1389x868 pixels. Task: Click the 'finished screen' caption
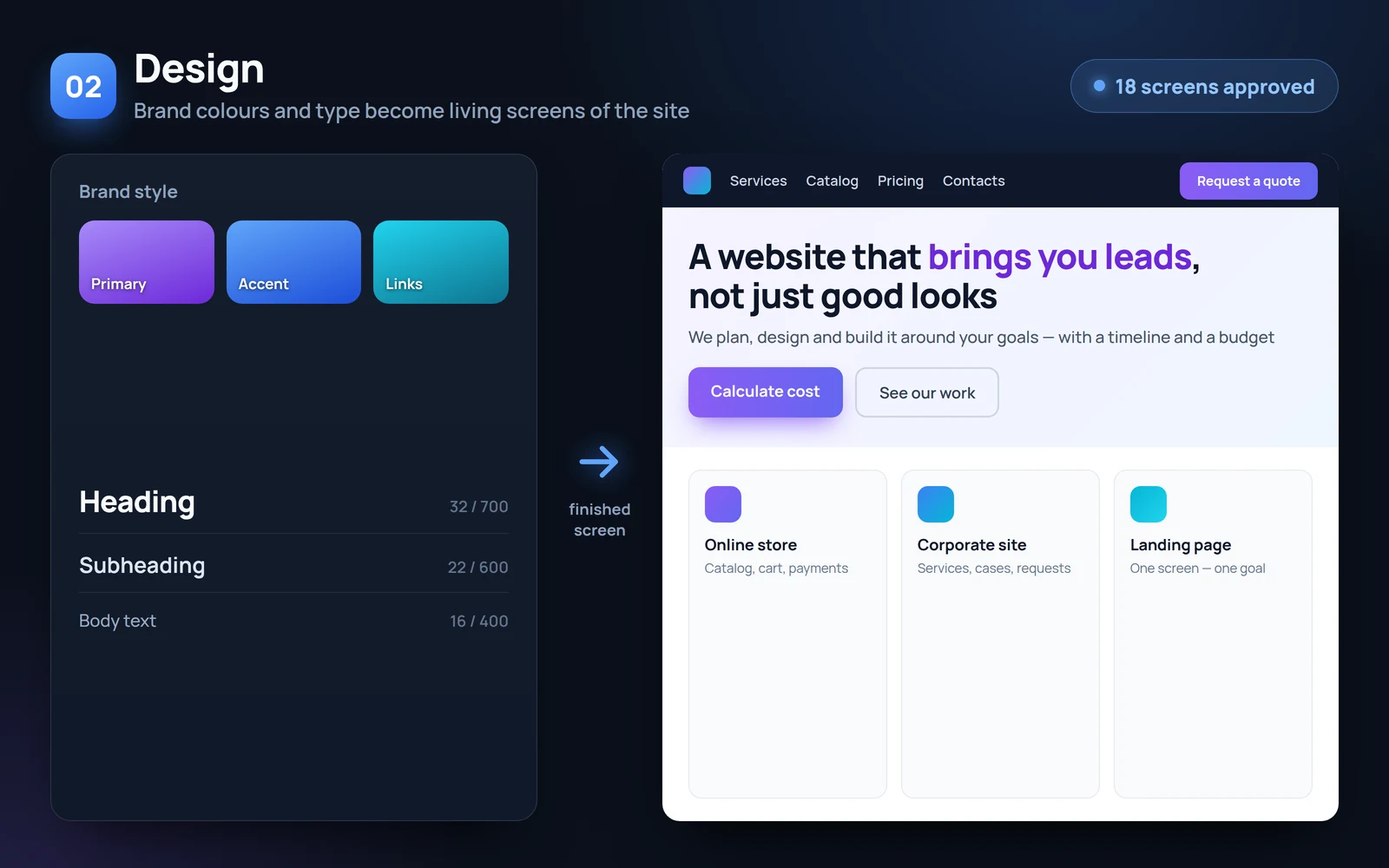[x=600, y=519]
